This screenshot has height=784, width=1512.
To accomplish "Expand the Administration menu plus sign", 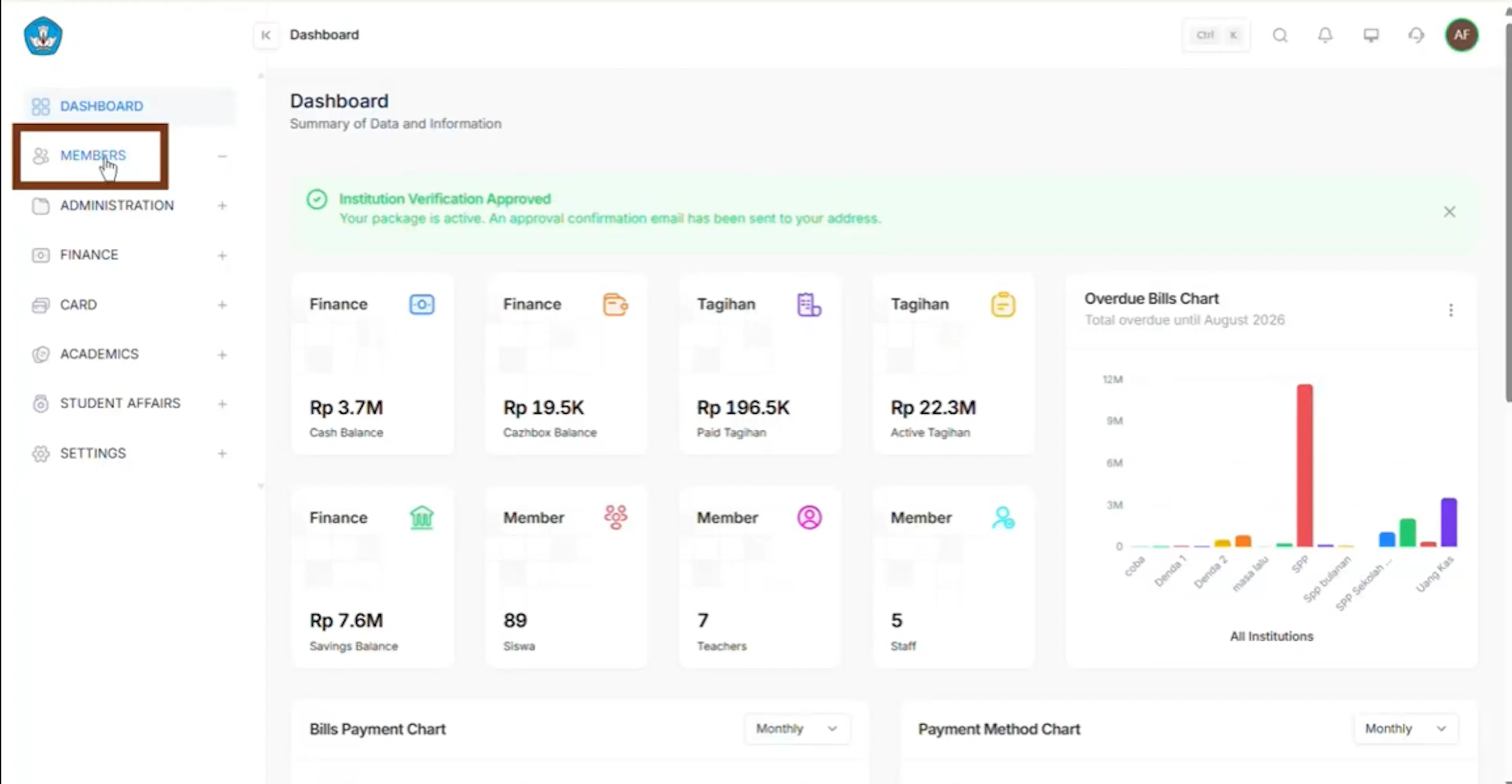I will coord(222,205).
